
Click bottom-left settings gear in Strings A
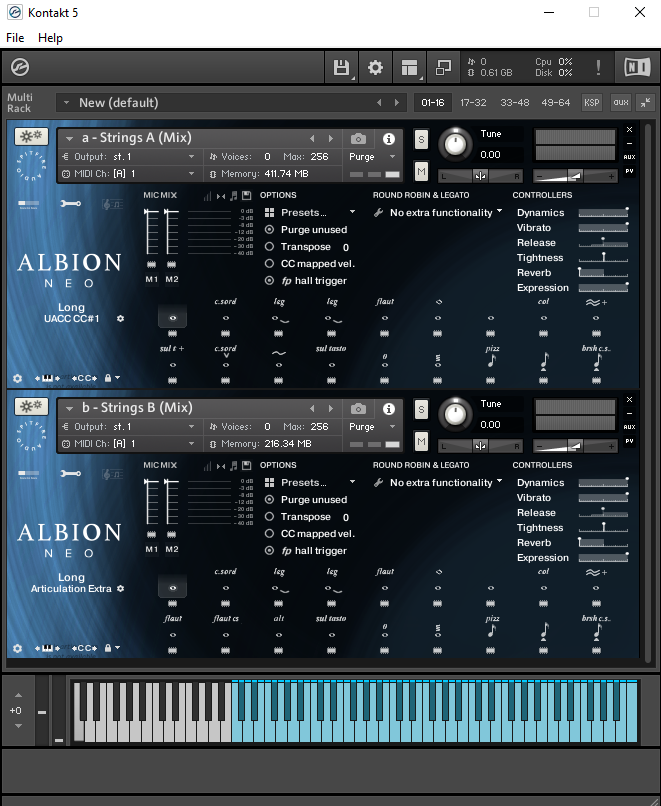point(17,378)
